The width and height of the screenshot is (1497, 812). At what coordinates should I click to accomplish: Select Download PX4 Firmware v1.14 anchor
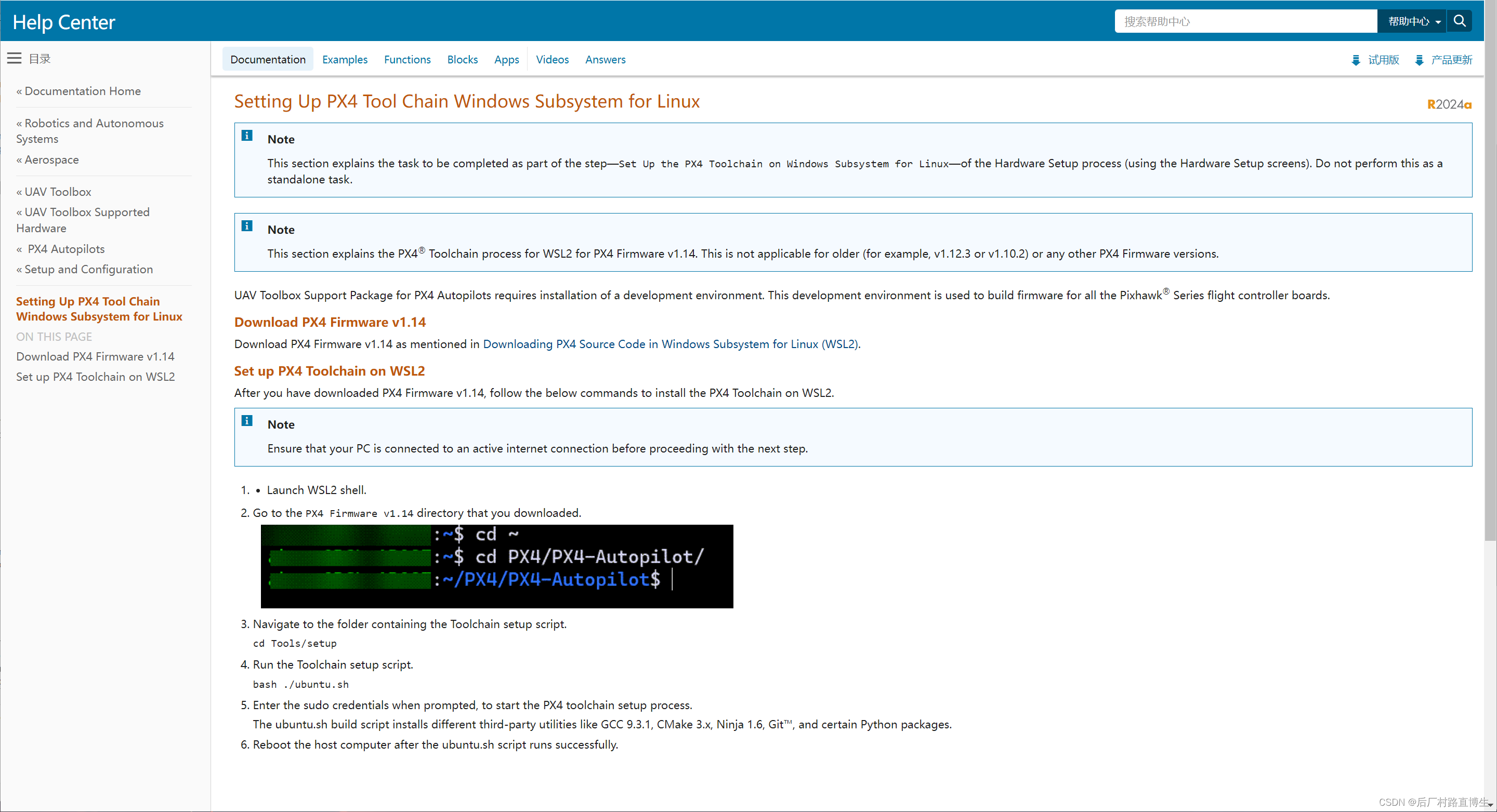(x=97, y=356)
